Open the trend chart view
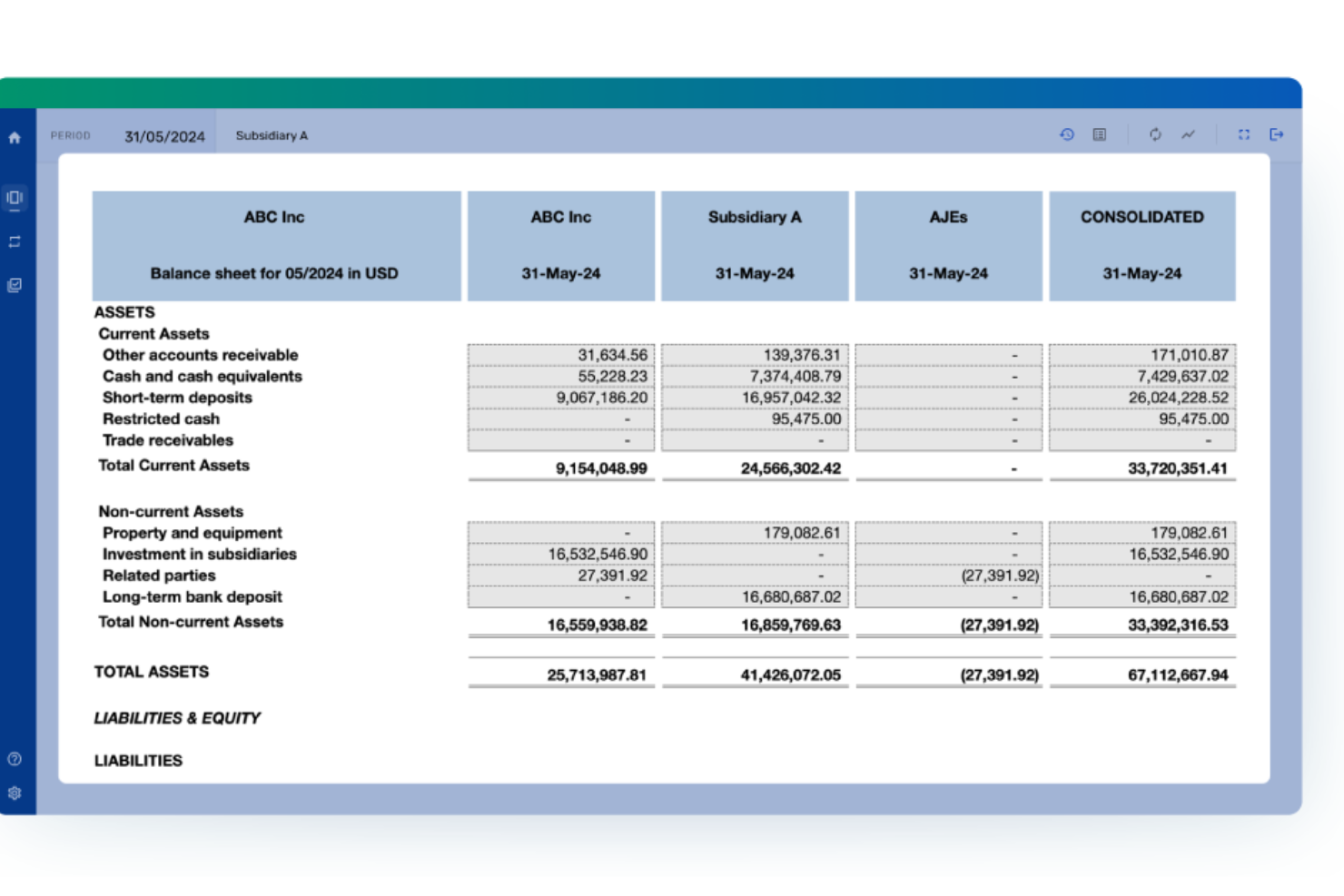Viewport: 1344px width, 896px height. click(x=1189, y=134)
